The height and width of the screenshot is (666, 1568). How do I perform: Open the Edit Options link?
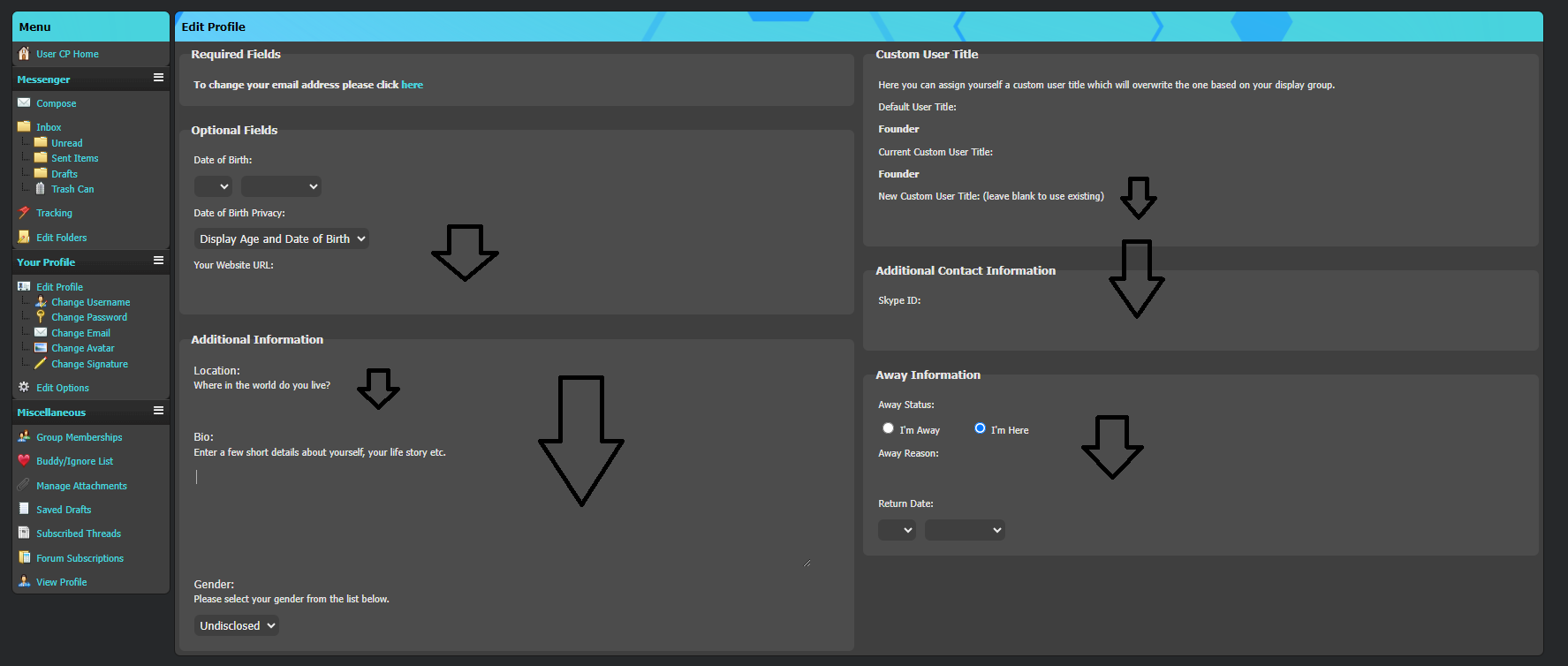tap(63, 388)
